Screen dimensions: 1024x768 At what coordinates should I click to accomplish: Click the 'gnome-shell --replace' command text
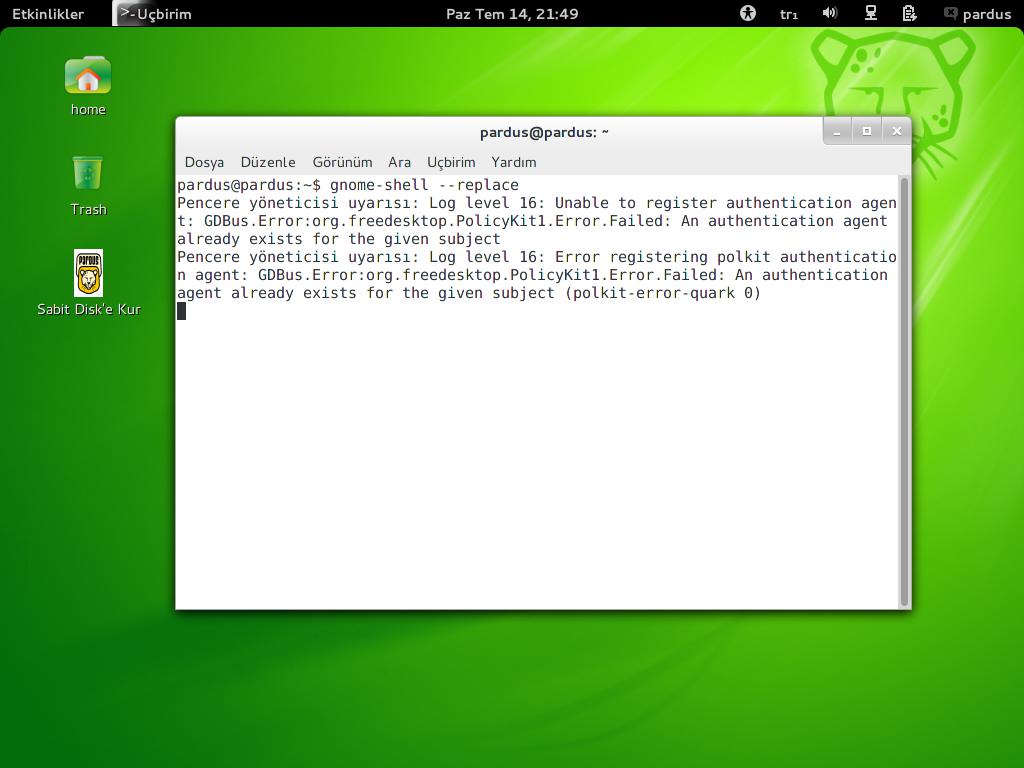(x=424, y=185)
